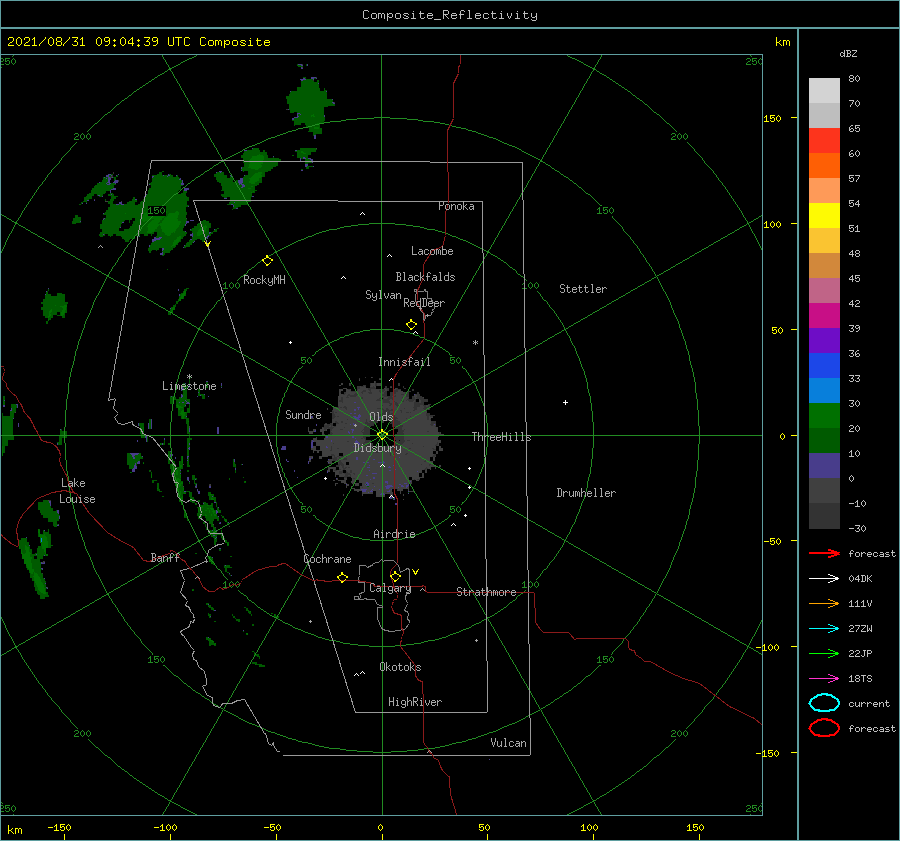The height and width of the screenshot is (841, 900).
Task: Select the yellow 54 dBZ color swatch
Action: coord(824,216)
